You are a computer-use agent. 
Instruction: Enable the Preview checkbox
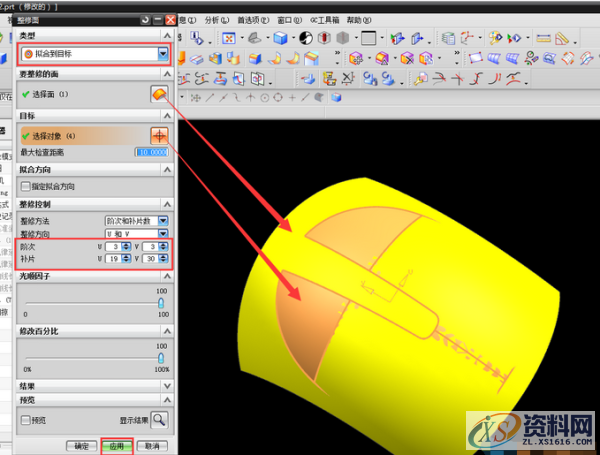coord(27,421)
